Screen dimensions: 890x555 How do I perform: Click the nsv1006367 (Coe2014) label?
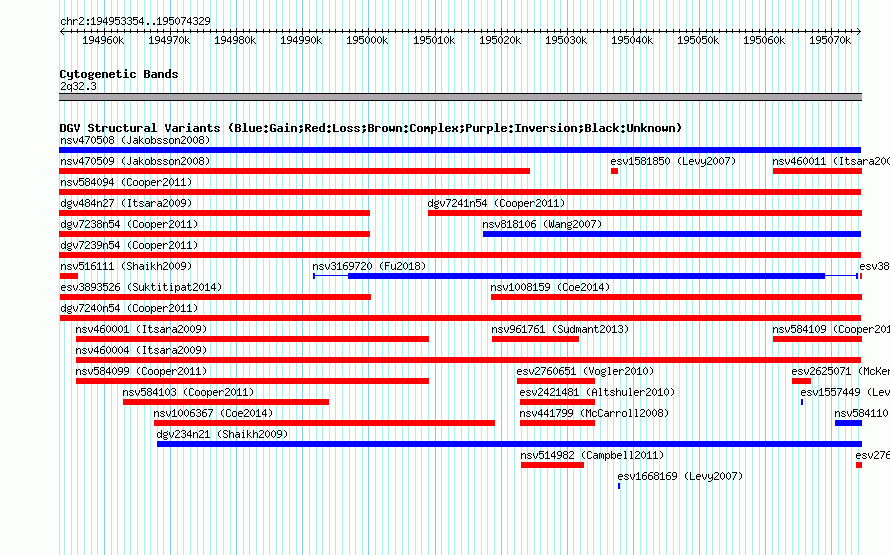(213, 413)
